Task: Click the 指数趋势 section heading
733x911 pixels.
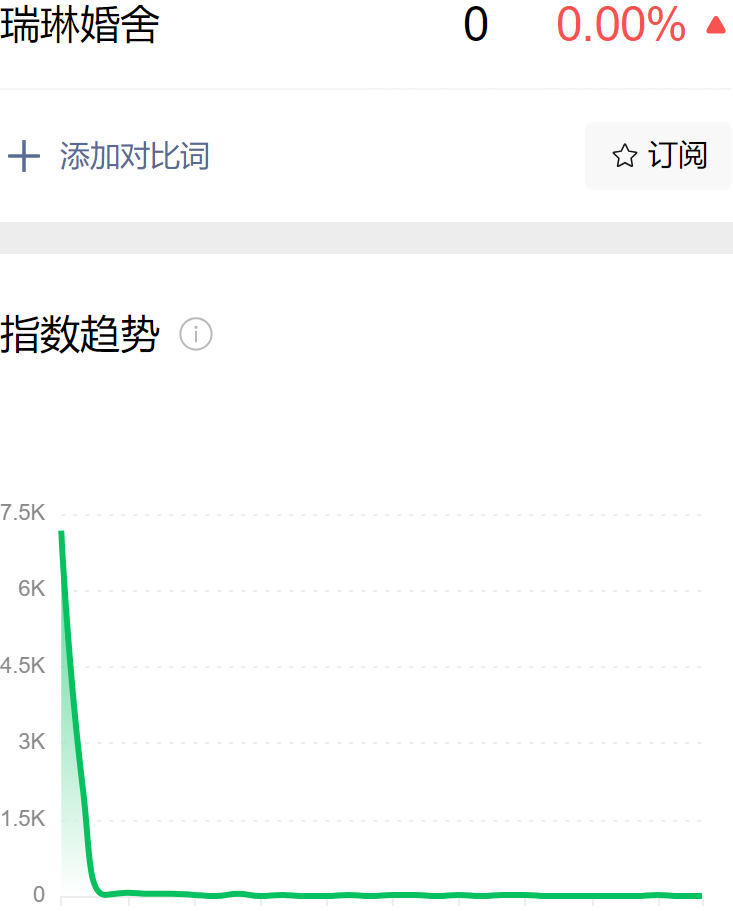Action: pos(80,334)
